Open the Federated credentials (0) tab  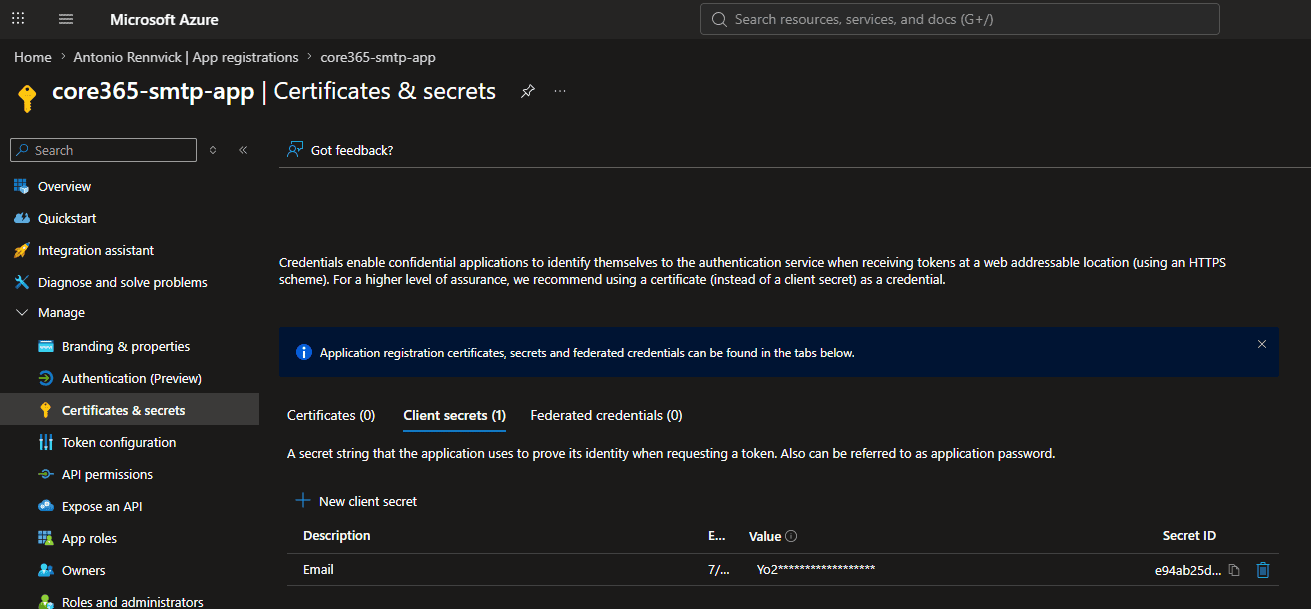point(606,415)
